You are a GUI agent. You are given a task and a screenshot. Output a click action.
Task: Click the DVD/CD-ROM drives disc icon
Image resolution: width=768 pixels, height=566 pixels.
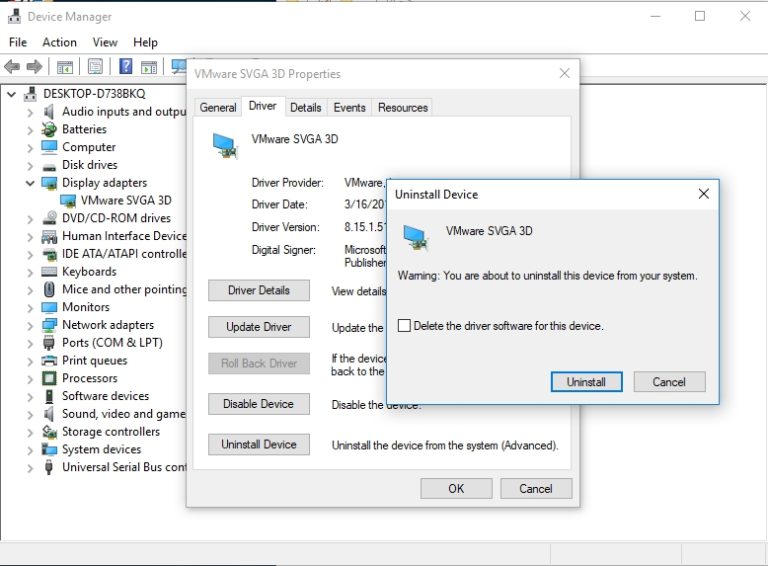point(49,218)
